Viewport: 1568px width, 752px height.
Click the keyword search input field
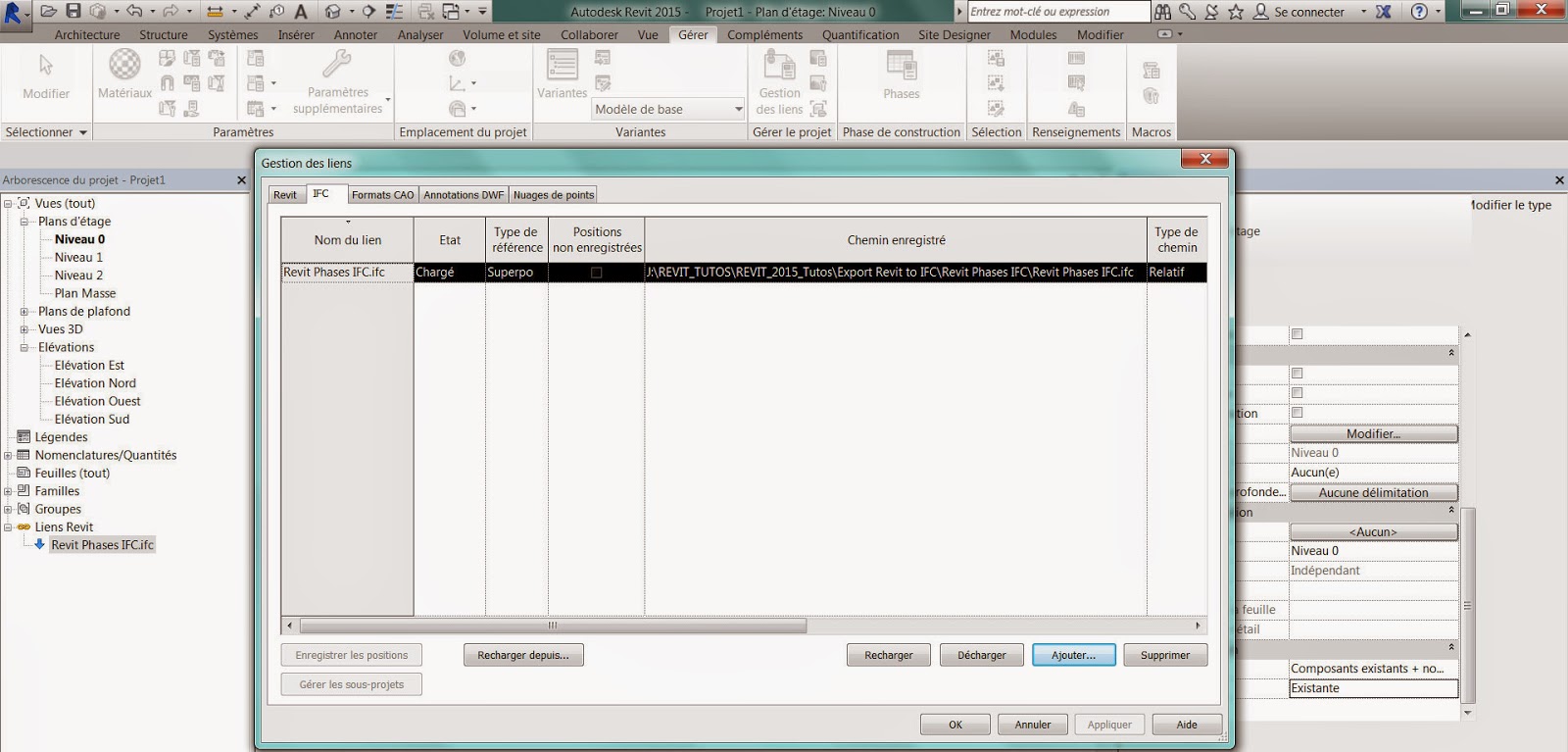[x=1058, y=12]
